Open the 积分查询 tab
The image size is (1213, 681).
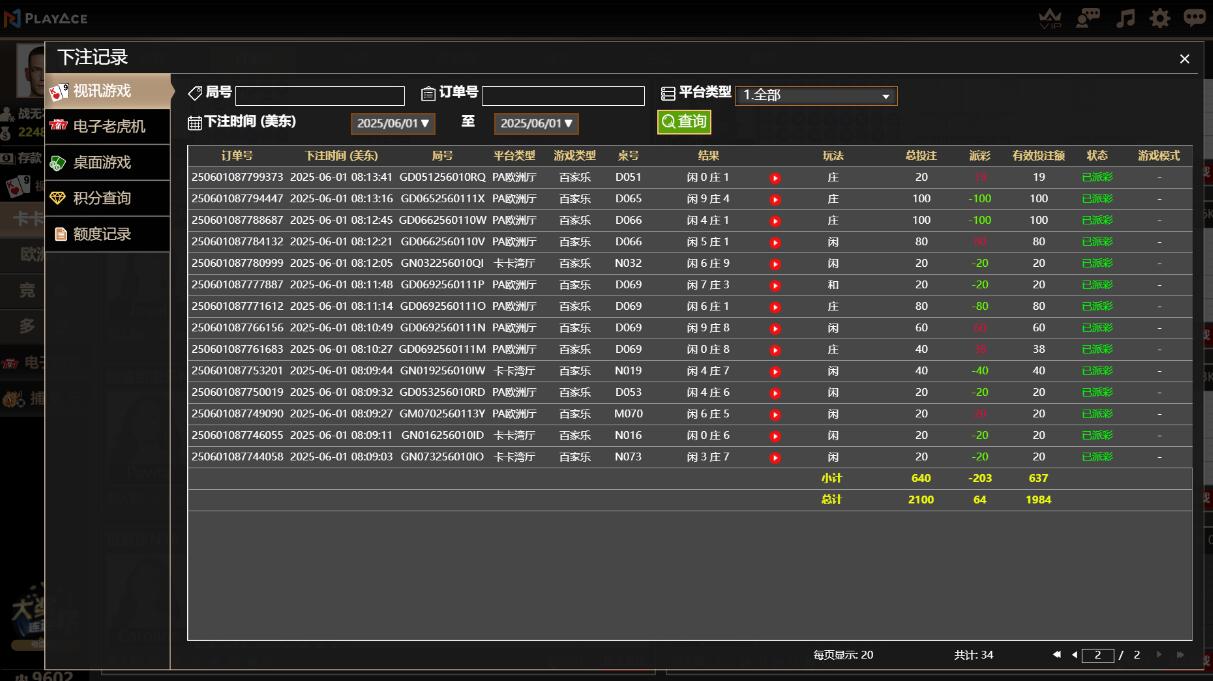point(102,198)
